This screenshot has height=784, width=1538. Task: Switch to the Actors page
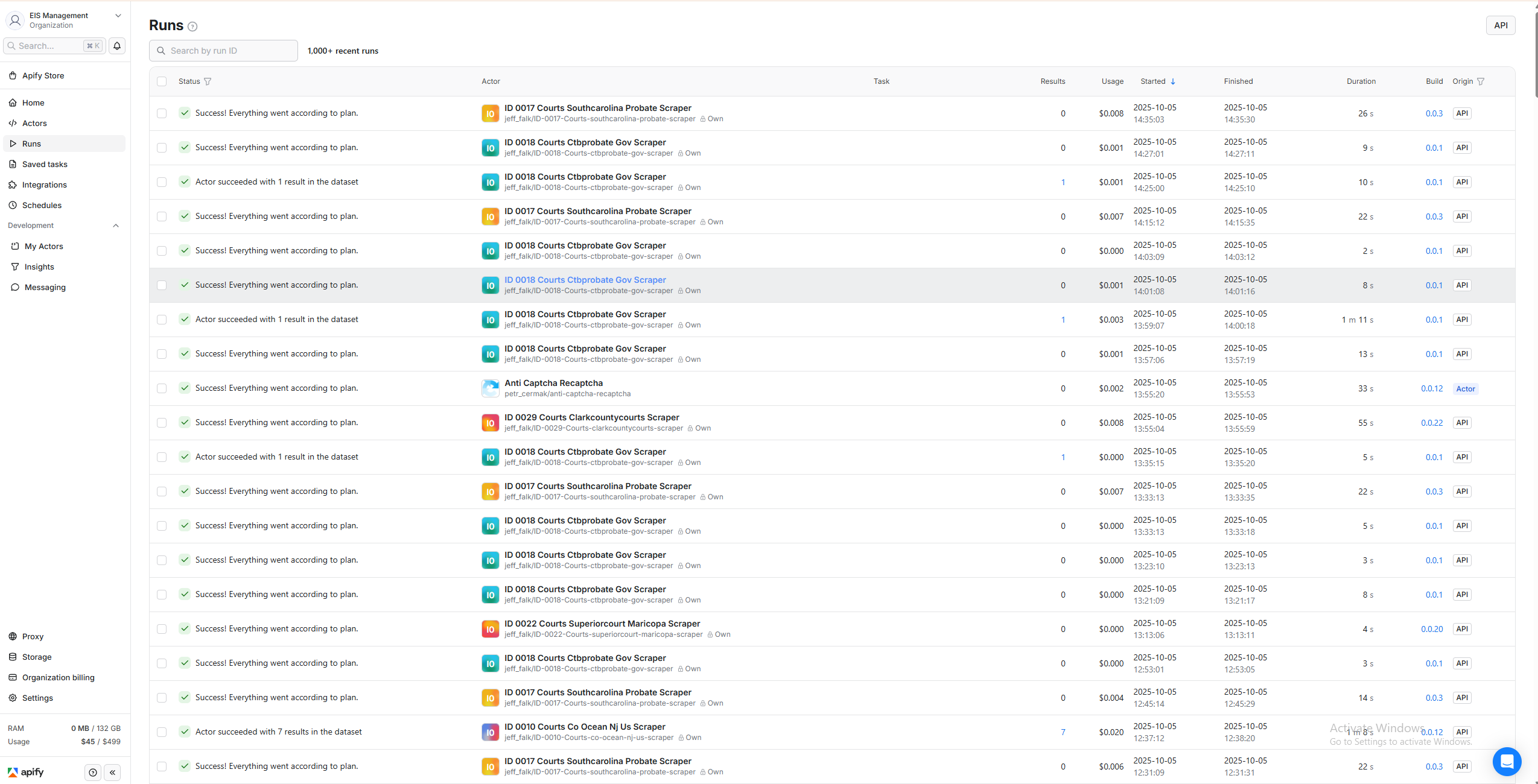point(34,123)
